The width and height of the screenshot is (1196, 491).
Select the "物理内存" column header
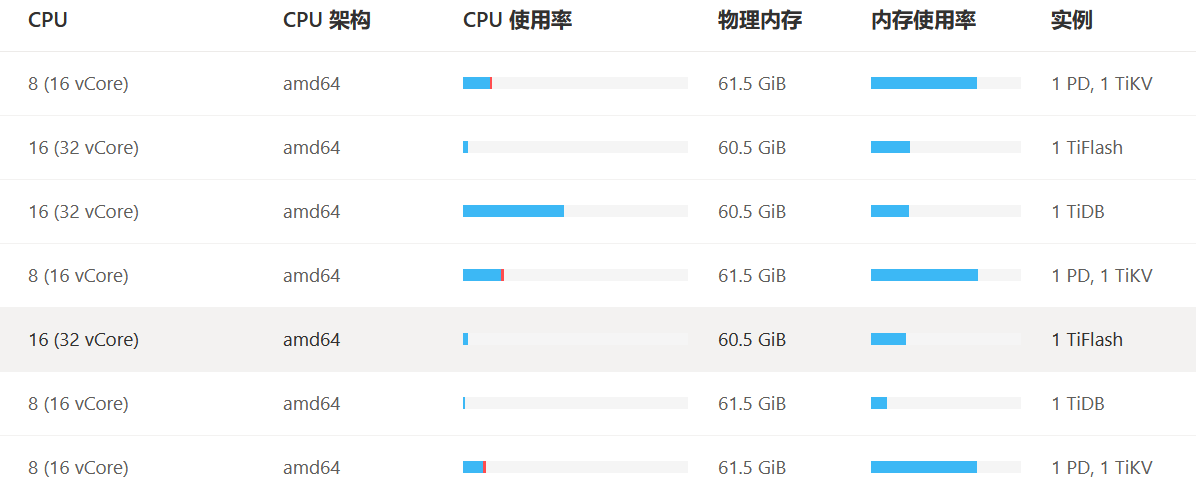[760, 21]
